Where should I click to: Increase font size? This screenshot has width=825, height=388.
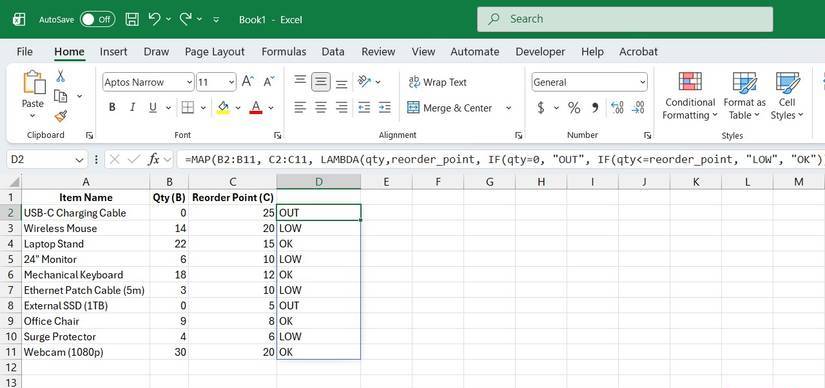pyautogui.click(x=247, y=82)
